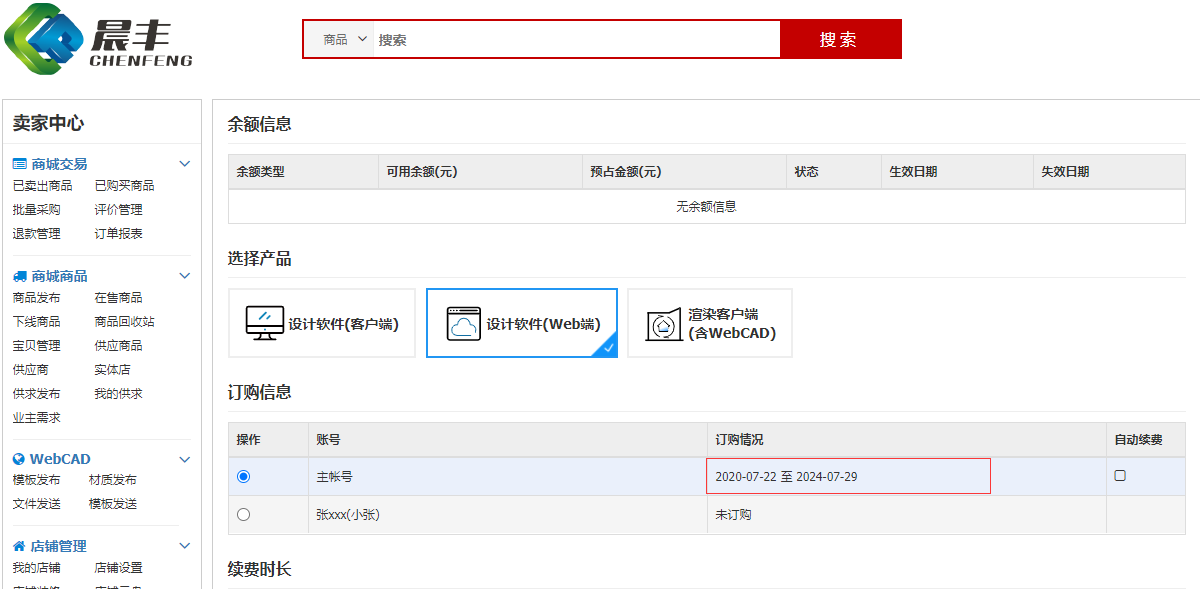Collapse the 商城交易 sidebar section
The width and height of the screenshot is (1200, 589).
click(184, 164)
